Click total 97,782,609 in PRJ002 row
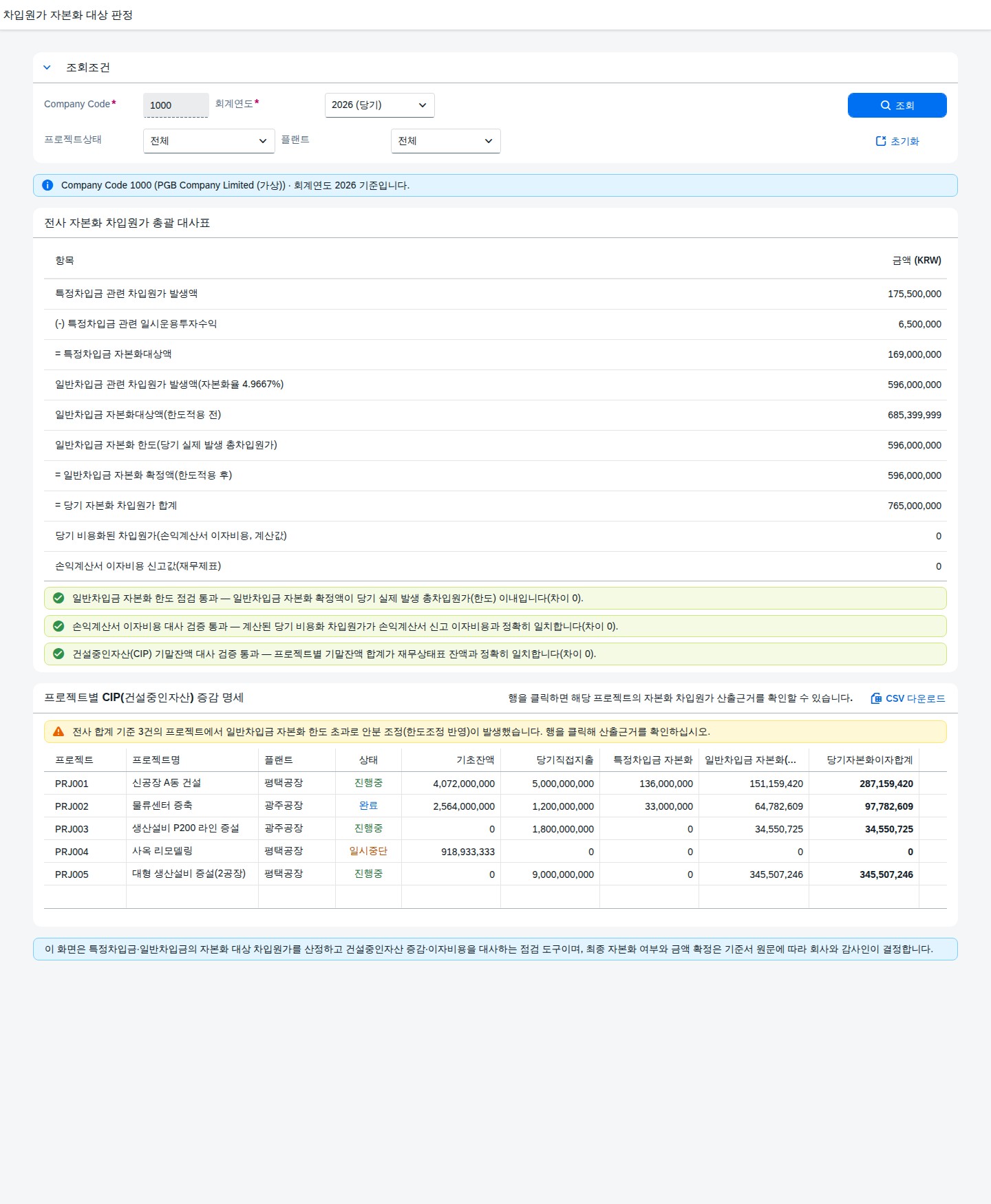 [889, 806]
